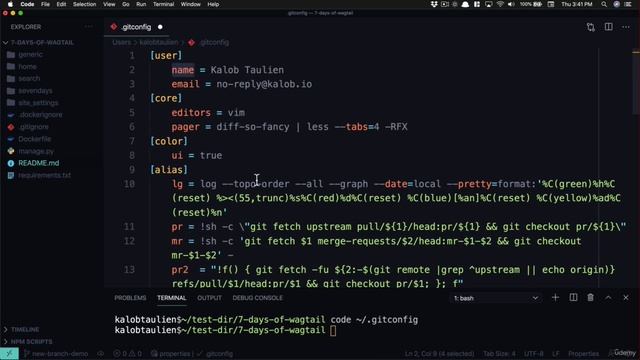Close .gitconfig tab via unsaved dot
640x360 pixels.
coord(160,27)
